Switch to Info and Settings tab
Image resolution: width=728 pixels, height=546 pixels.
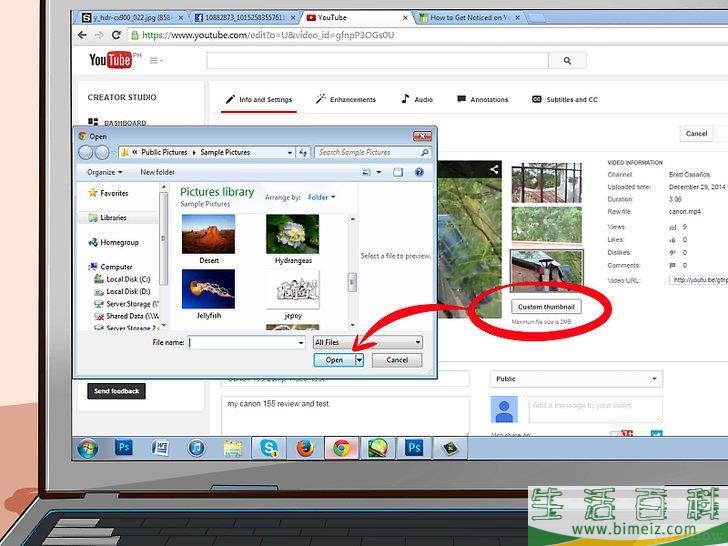pyautogui.click(x=259, y=99)
